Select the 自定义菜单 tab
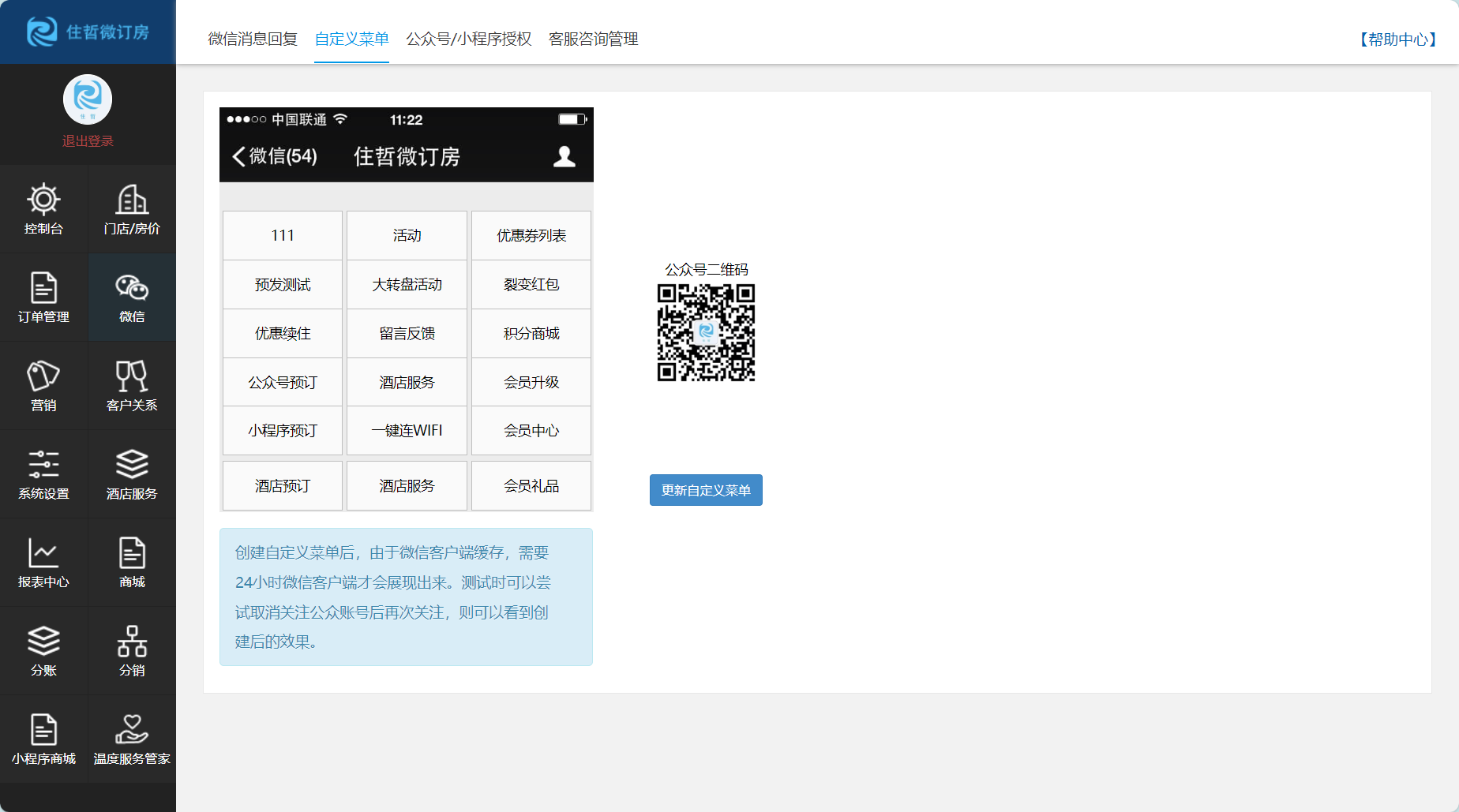The width and height of the screenshot is (1459, 812). [x=351, y=39]
